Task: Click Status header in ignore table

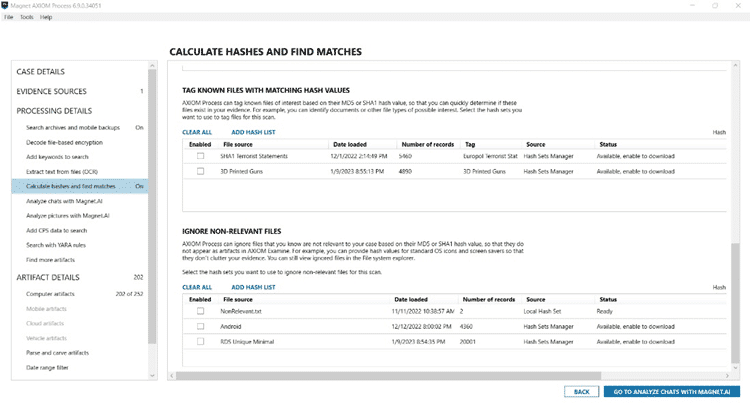Action: (x=608, y=300)
